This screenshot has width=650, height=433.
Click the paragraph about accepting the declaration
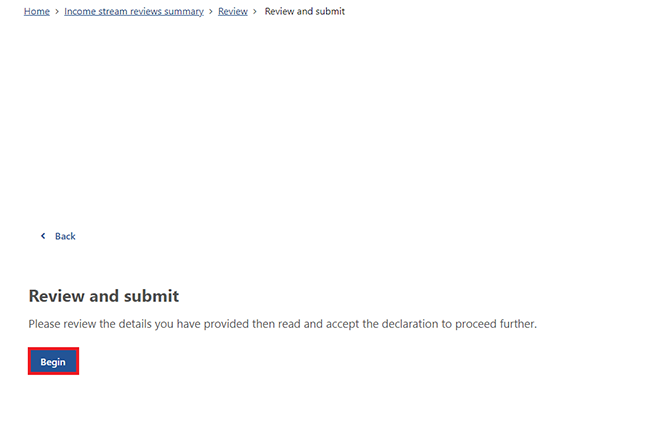(x=282, y=324)
